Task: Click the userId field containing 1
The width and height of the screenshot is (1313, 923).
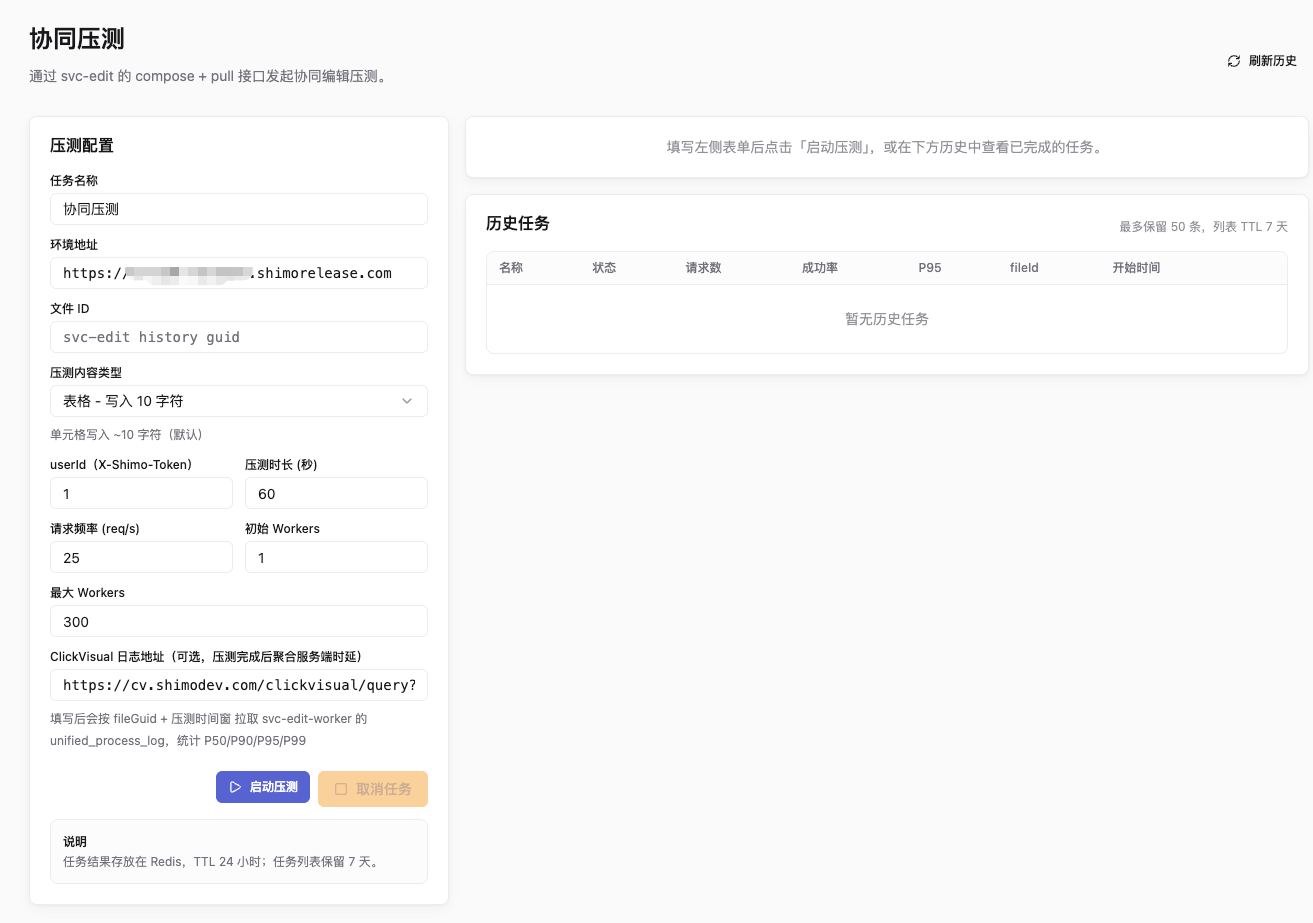Action: [141, 493]
